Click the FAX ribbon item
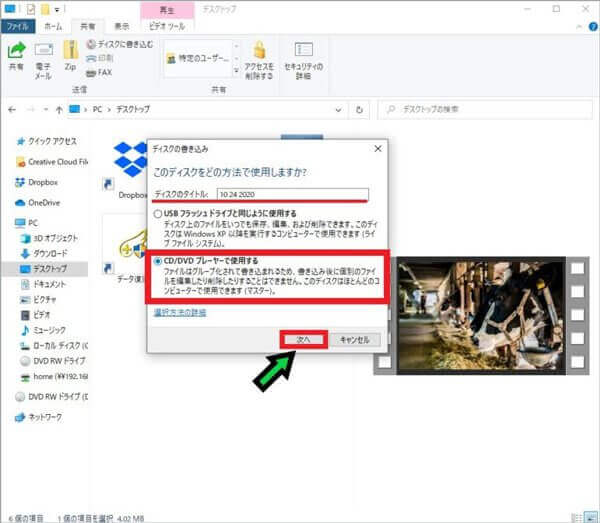Screen dimensions: 600x523 pyautogui.click(x=99, y=72)
